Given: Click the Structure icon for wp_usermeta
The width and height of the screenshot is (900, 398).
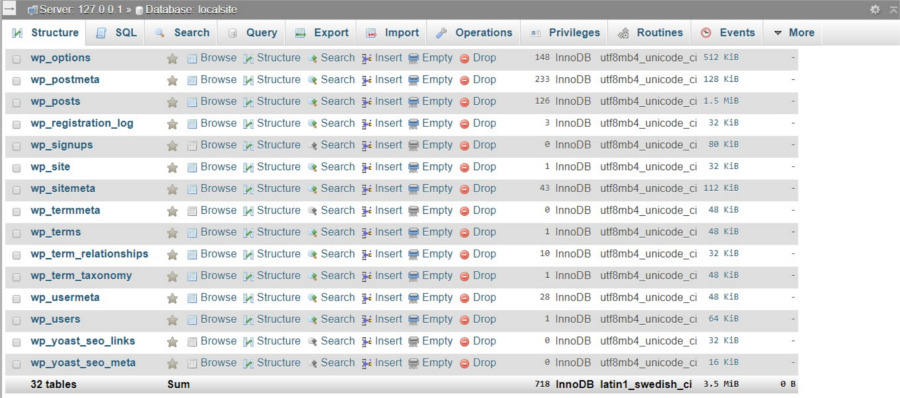Looking at the screenshot, I should tap(248, 298).
